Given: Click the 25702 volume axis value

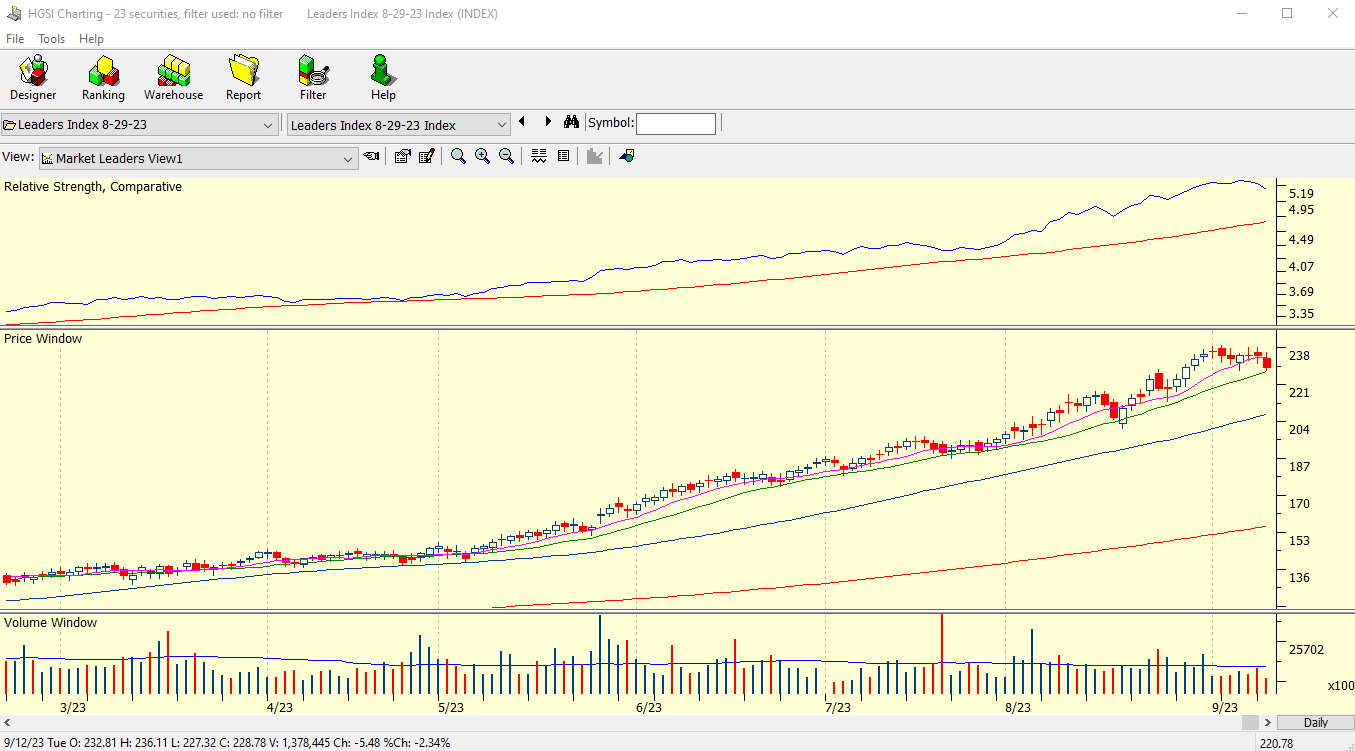Looking at the screenshot, I should point(1307,650).
